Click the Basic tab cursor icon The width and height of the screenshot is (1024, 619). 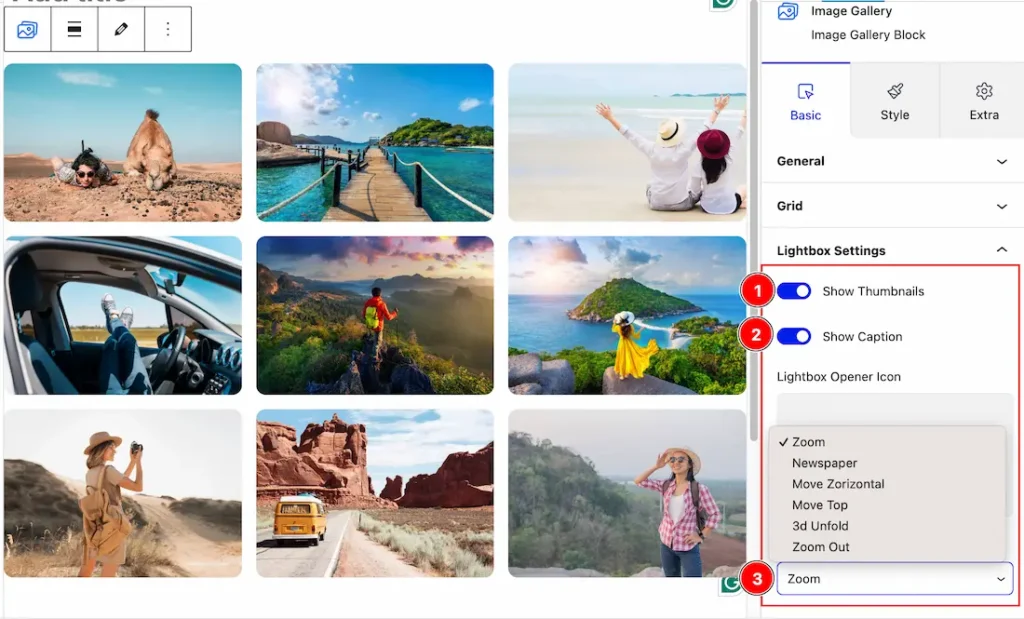[805, 91]
